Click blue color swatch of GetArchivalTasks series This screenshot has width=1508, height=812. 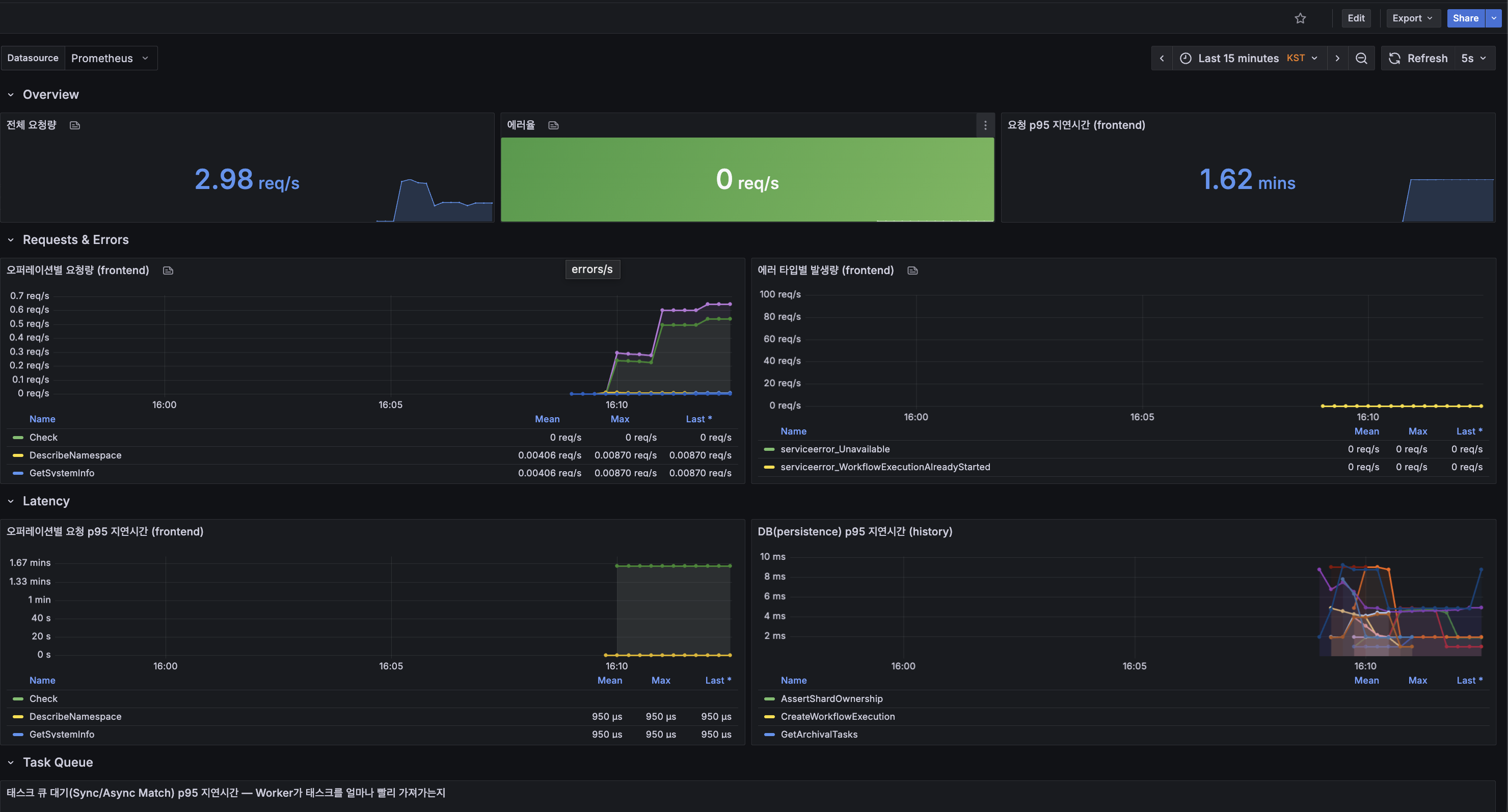point(769,734)
